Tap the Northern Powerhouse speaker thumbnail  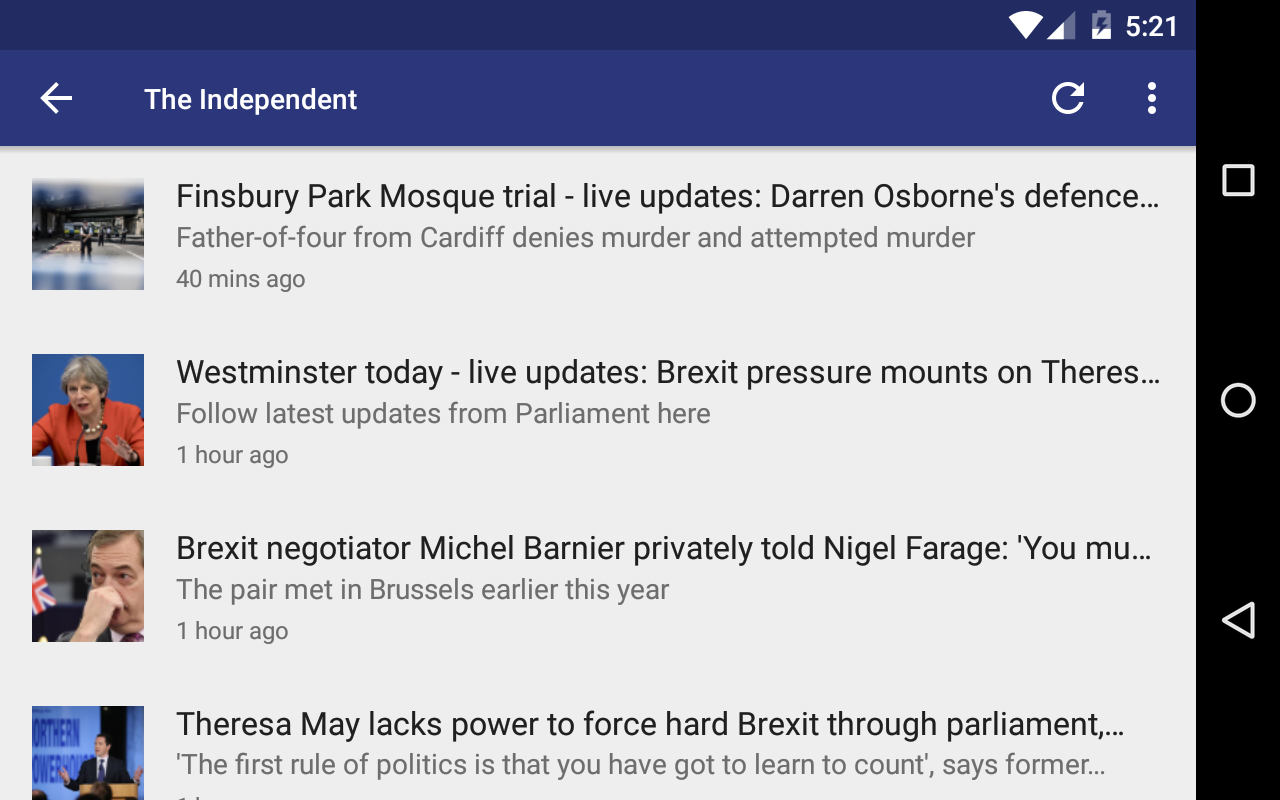click(88, 752)
